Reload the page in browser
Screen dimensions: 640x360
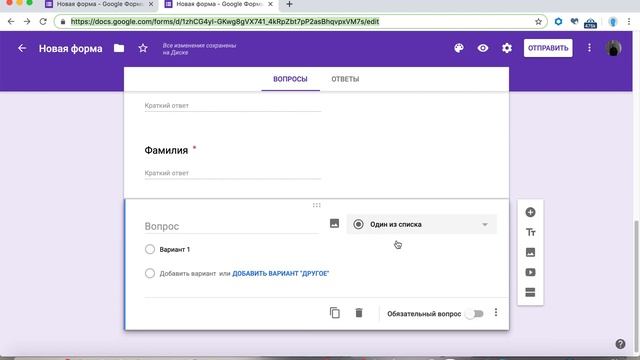click(43, 22)
